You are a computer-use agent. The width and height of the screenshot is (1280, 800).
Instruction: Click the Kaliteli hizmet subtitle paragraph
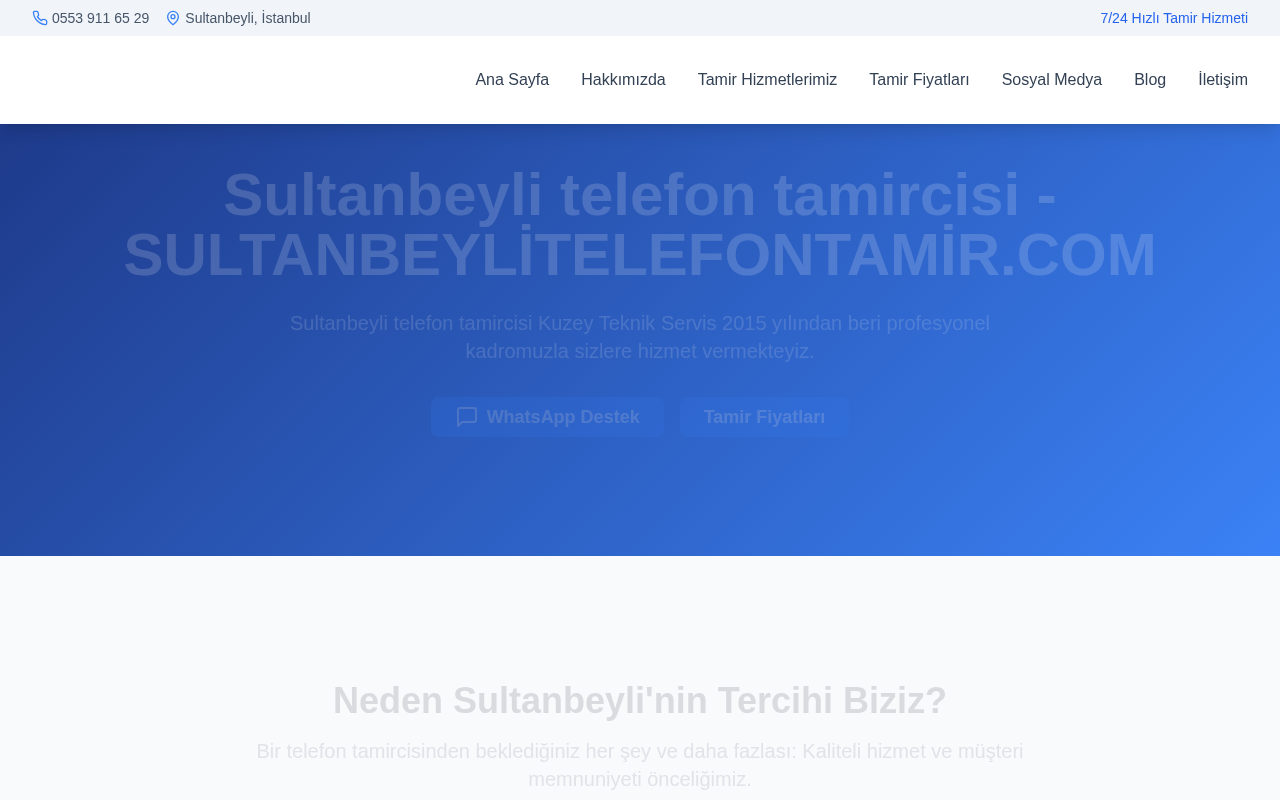640,765
